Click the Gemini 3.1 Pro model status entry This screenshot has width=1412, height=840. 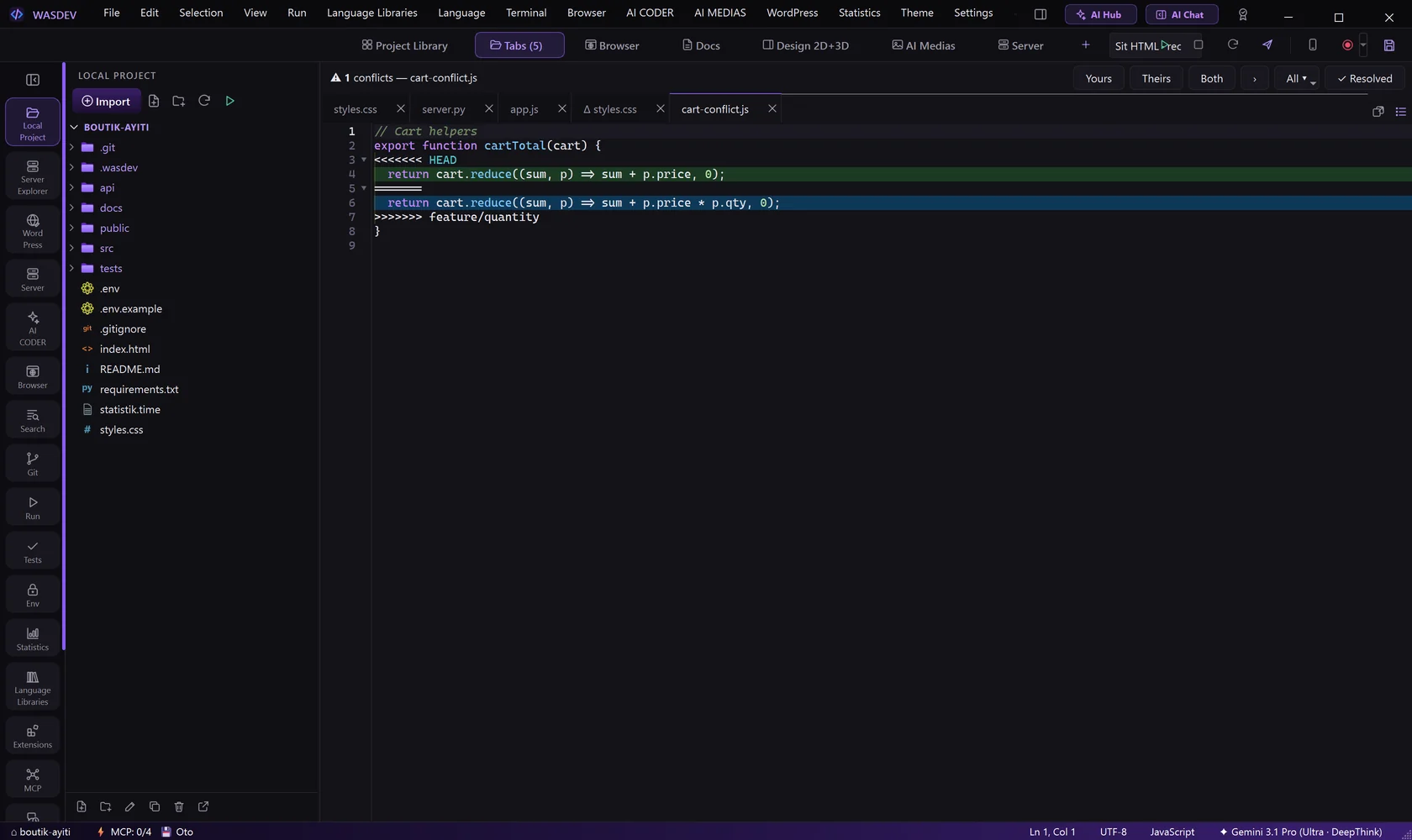pos(1300,832)
